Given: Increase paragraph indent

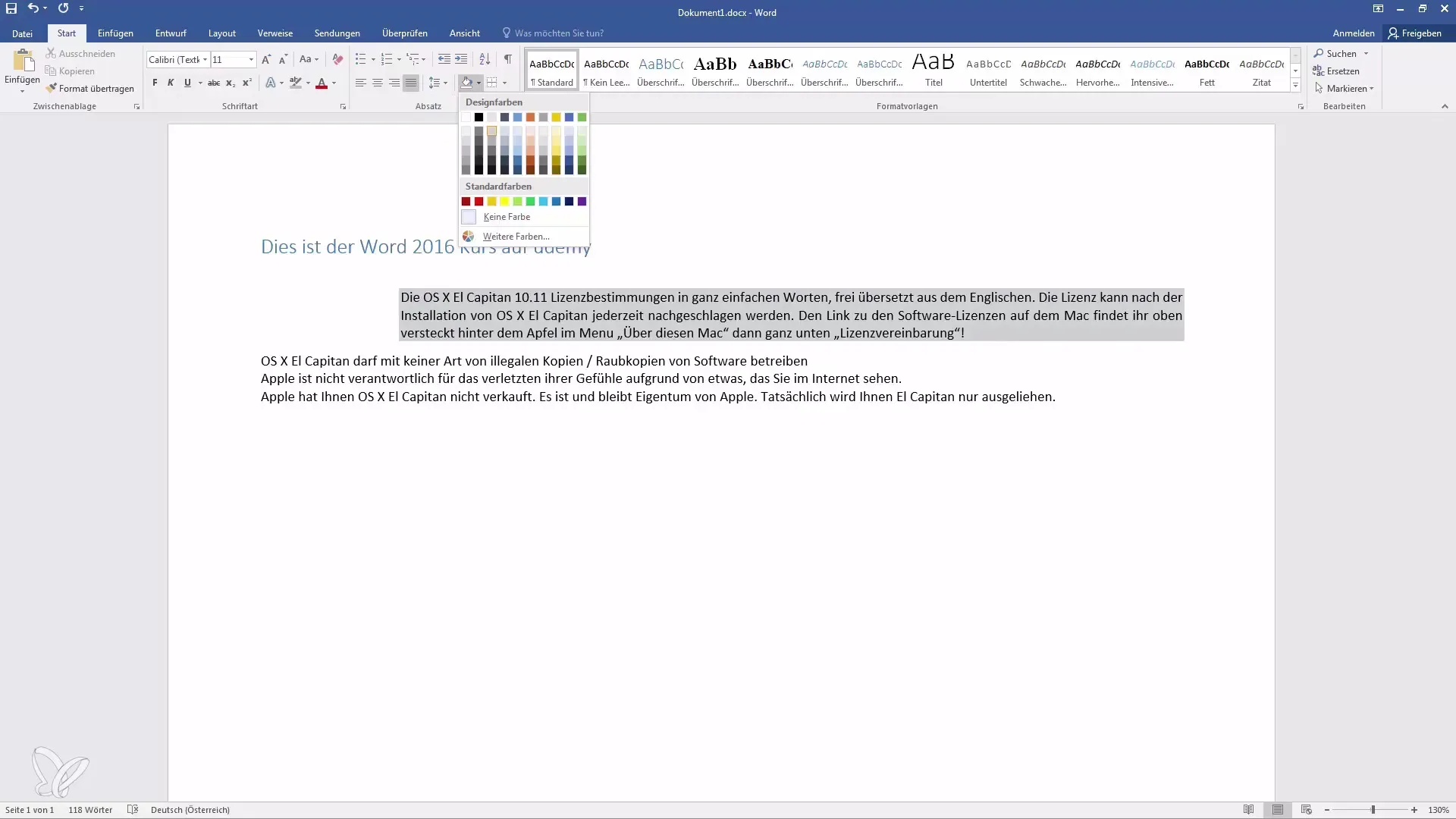Looking at the screenshot, I should tap(461, 59).
